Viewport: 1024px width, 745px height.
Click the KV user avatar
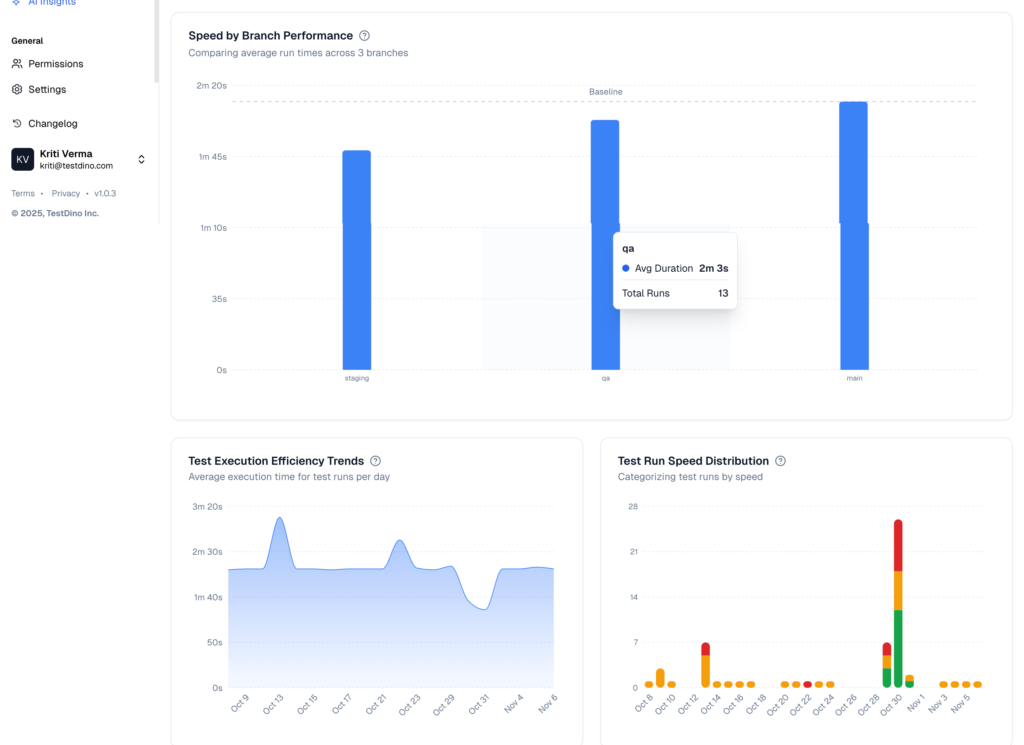click(x=22, y=160)
